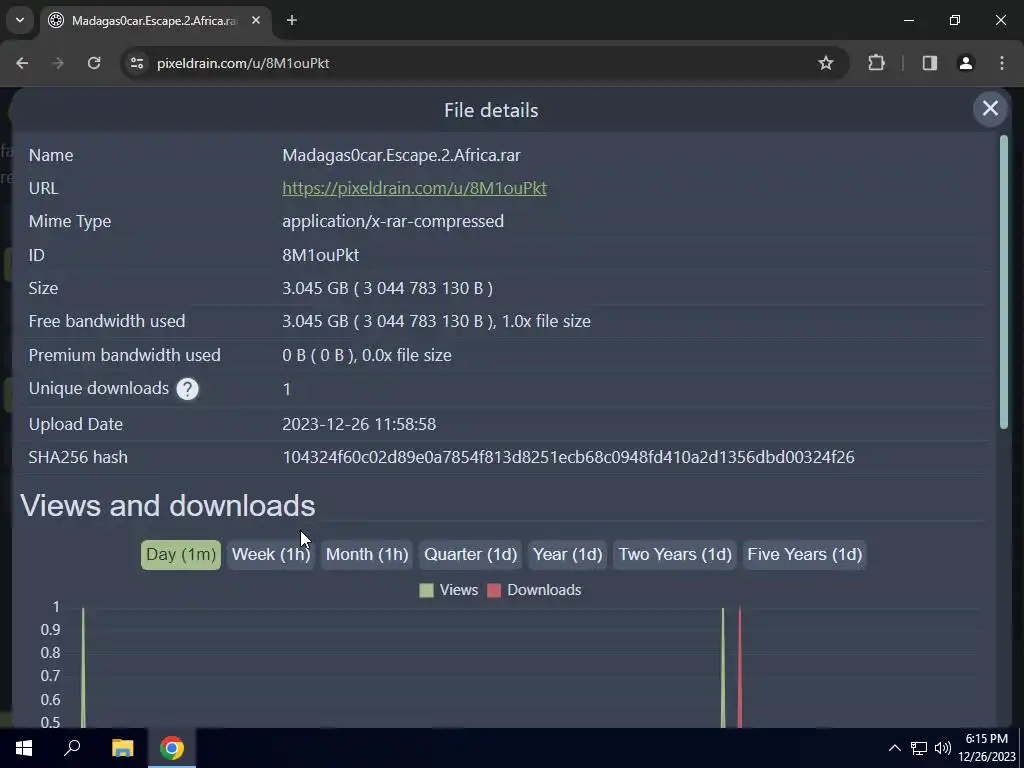Open the pixeldrain.com/u/8M1ouPkt URL link
The image size is (1024, 768).
[x=414, y=188]
